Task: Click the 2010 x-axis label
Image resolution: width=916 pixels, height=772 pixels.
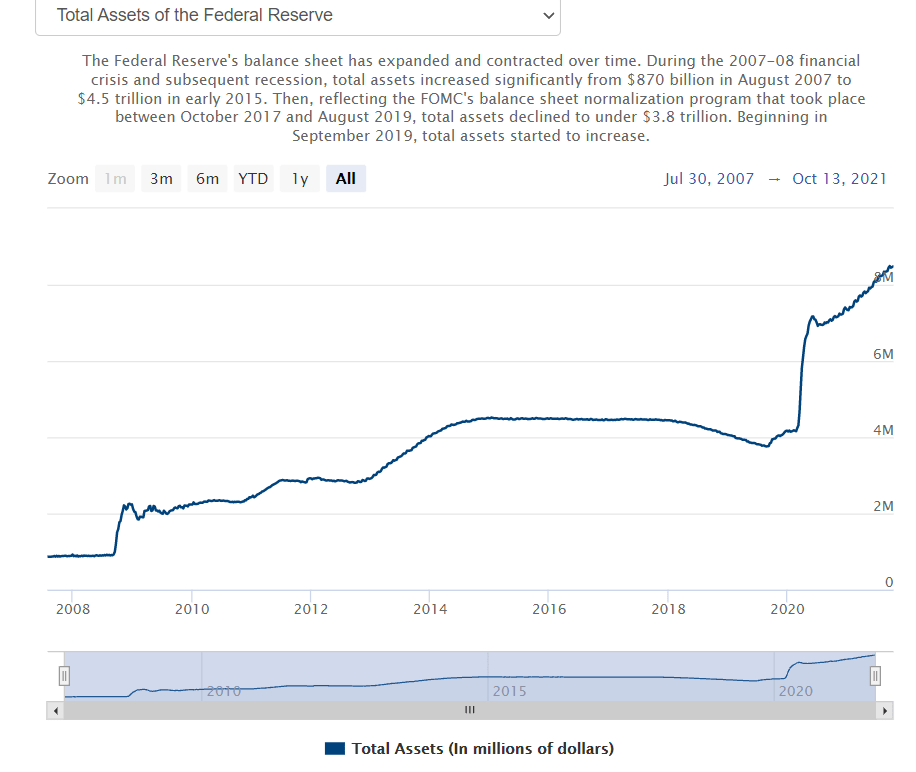Action: point(192,609)
